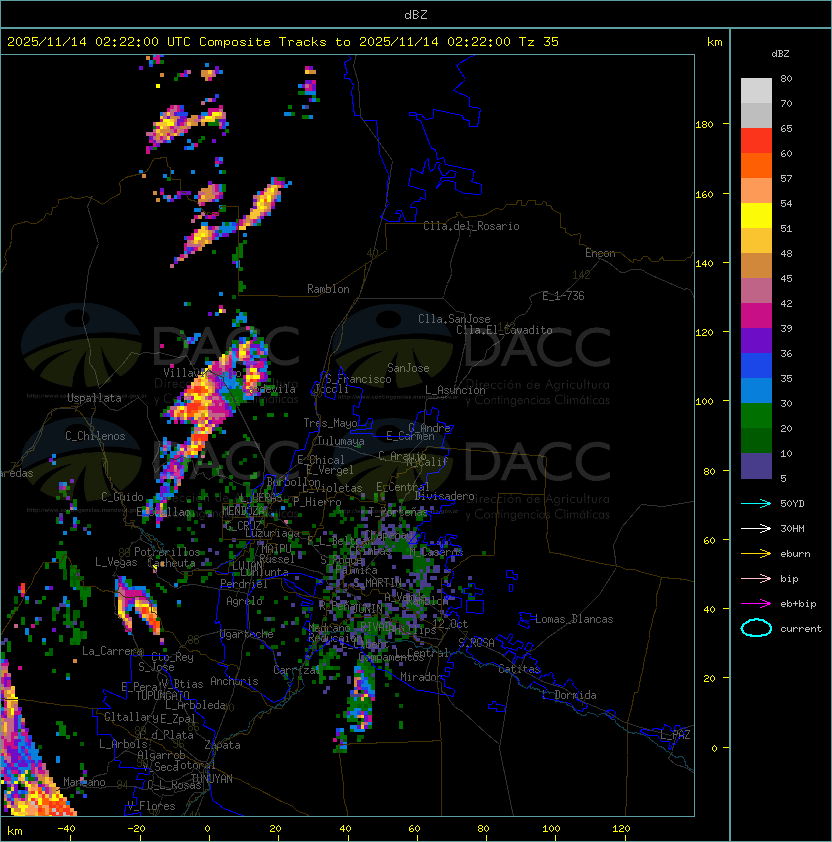Click the storm cell south of L_Vegas

tap(138, 607)
